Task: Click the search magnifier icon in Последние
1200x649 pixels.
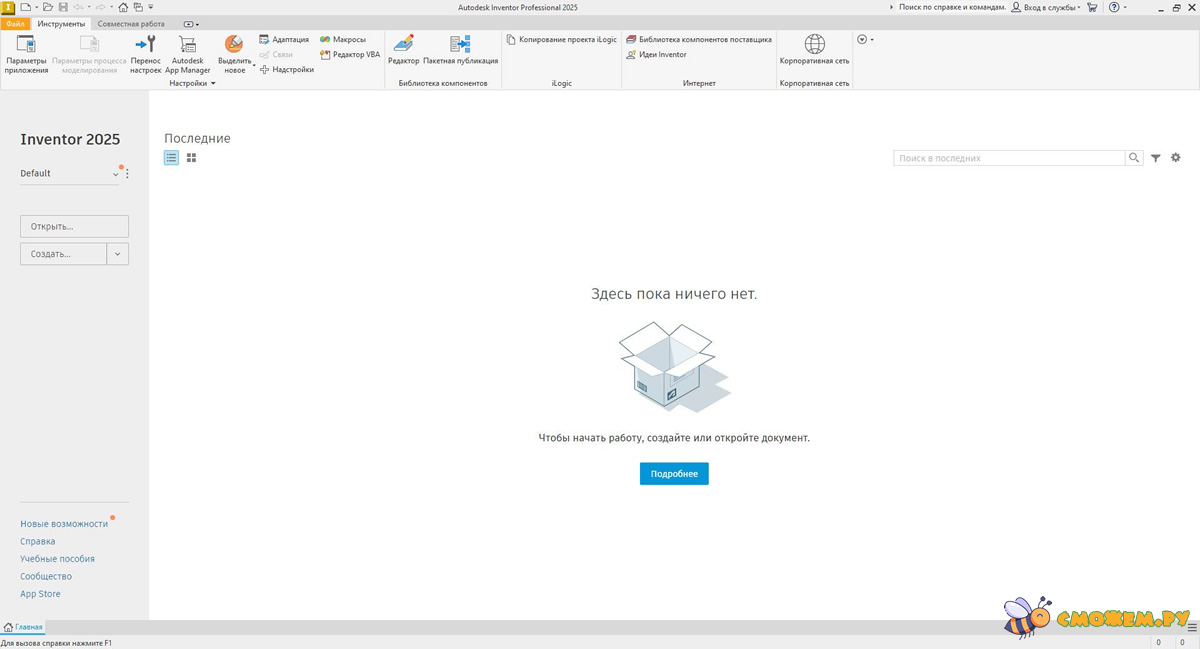Action: click(x=1134, y=158)
